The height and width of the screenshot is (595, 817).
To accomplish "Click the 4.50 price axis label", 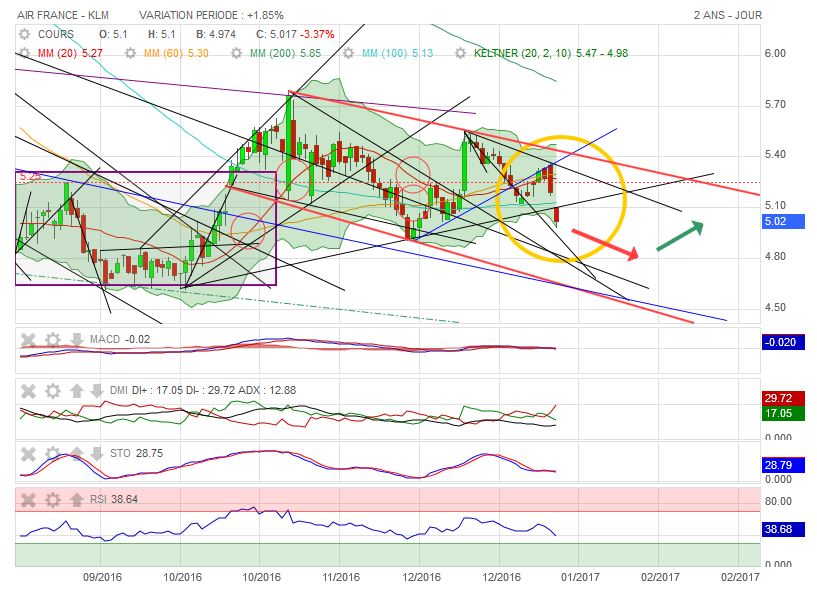I will pyautogui.click(x=775, y=307).
